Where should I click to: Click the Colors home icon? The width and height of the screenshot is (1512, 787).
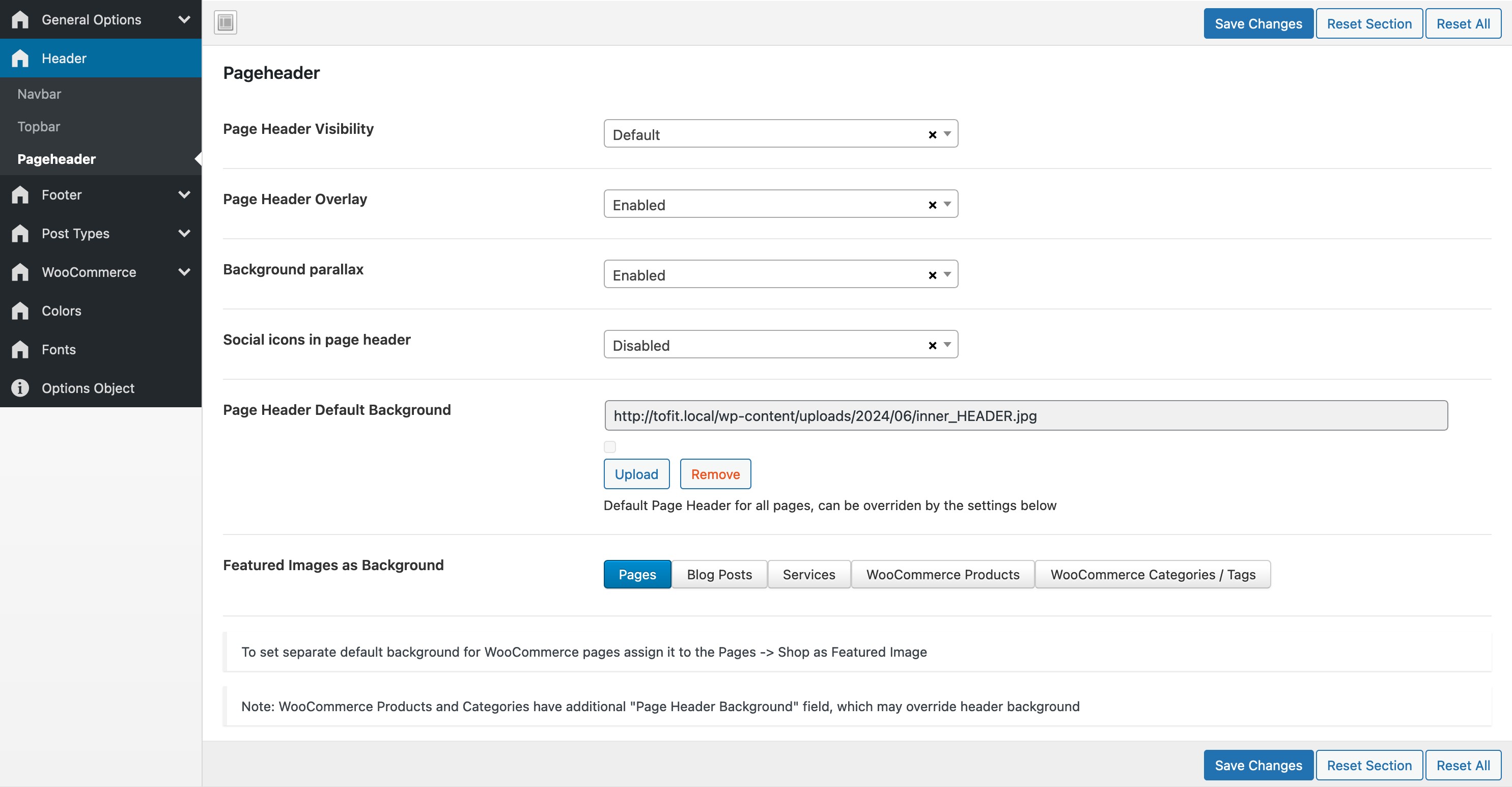coord(20,311)
